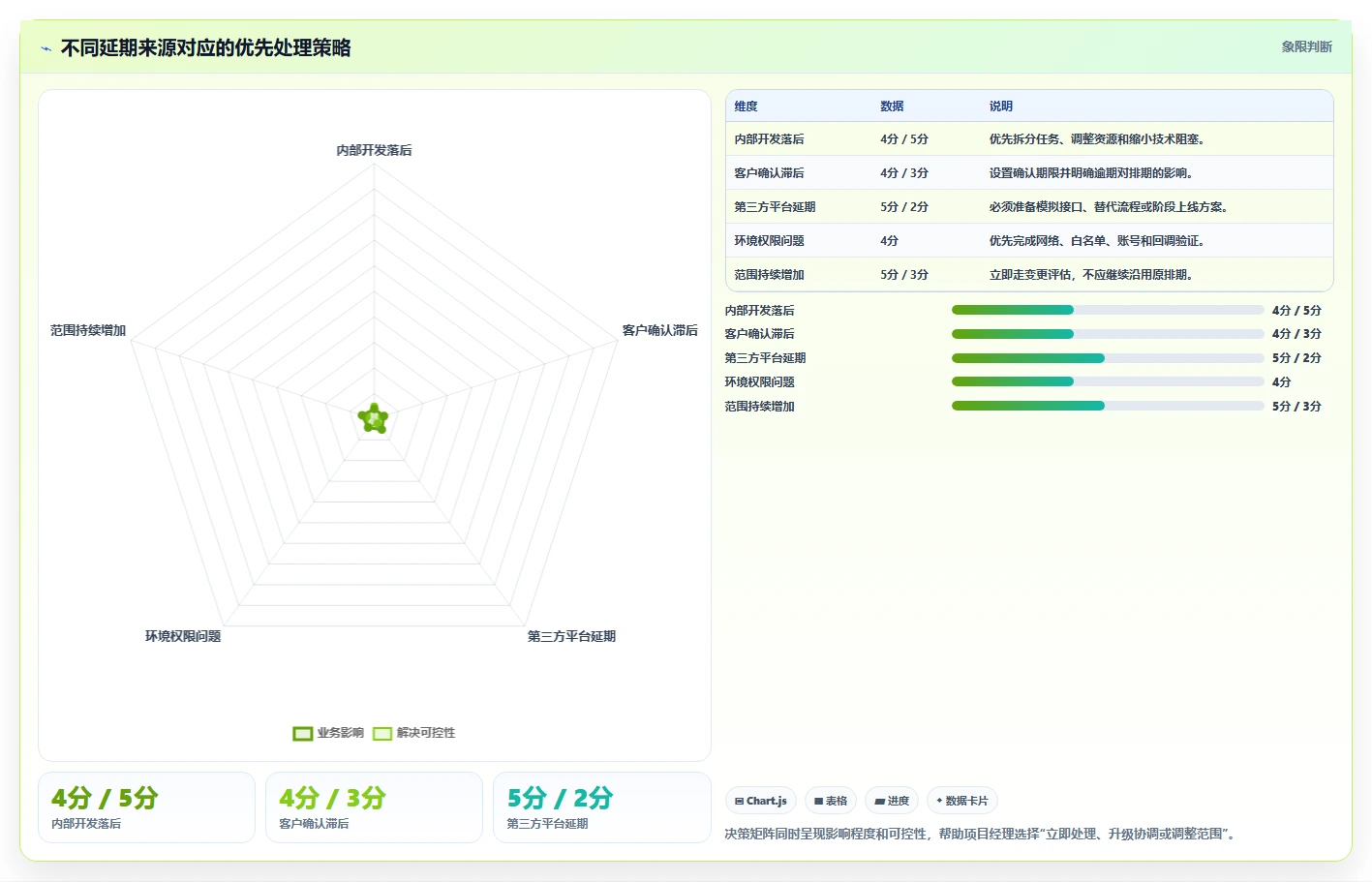Click the footer note starting 决策矩阵同时呈现

pyautogui.click(x=982, y=834)
